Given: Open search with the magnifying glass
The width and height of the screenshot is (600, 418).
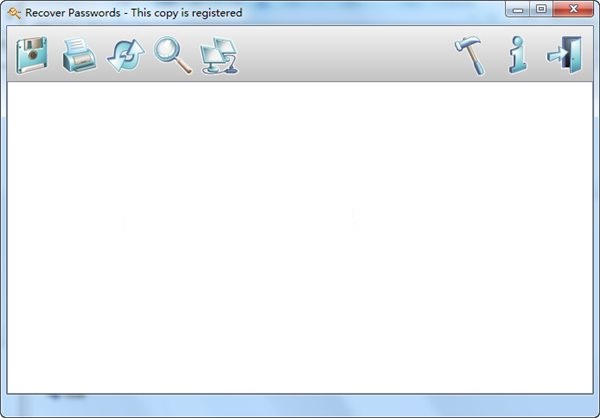Looking at the screenshot, I should pos(173,55).
